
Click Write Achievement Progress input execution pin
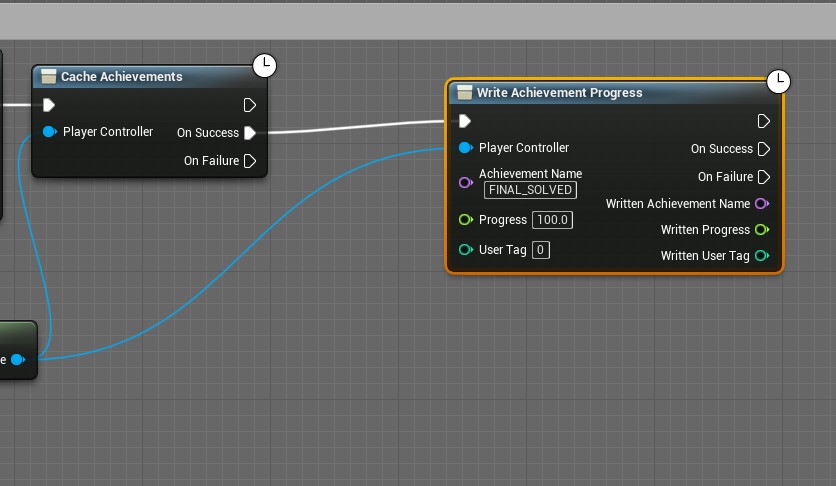(x=465, y=121)
